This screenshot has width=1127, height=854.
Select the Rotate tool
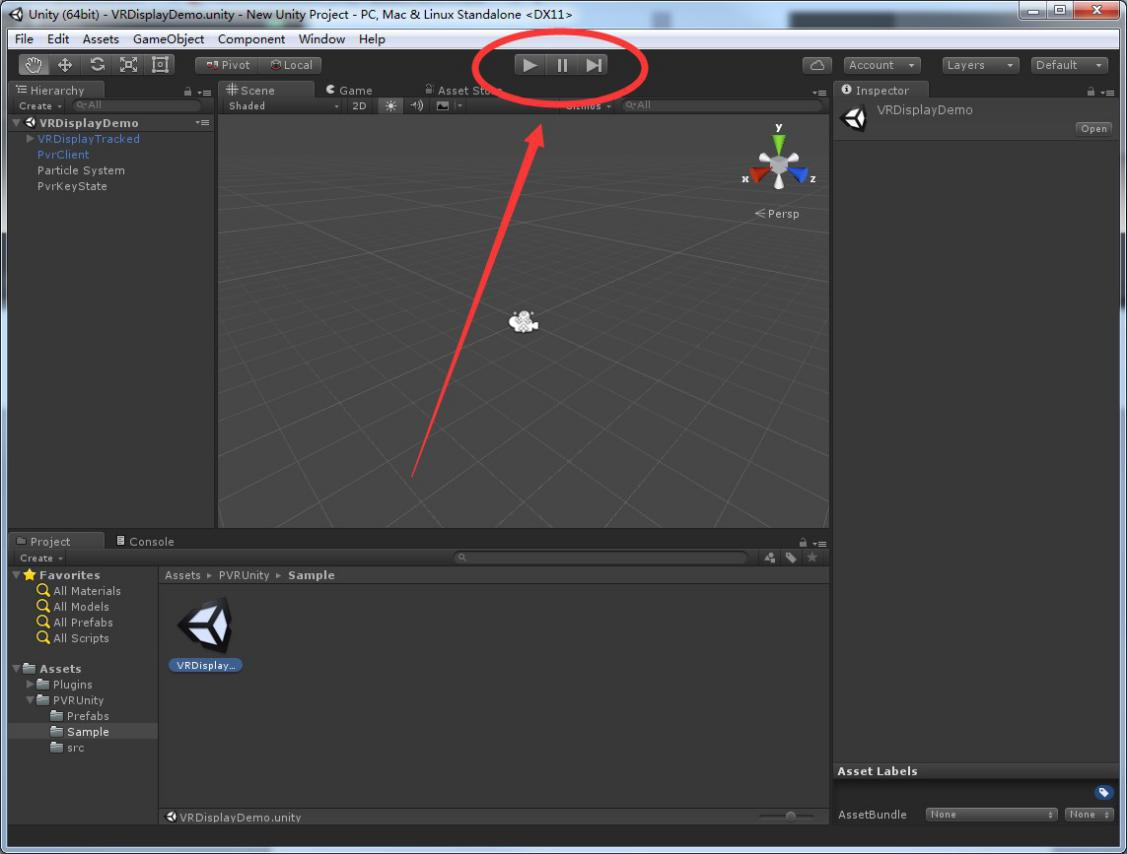(x=97, y=65)
